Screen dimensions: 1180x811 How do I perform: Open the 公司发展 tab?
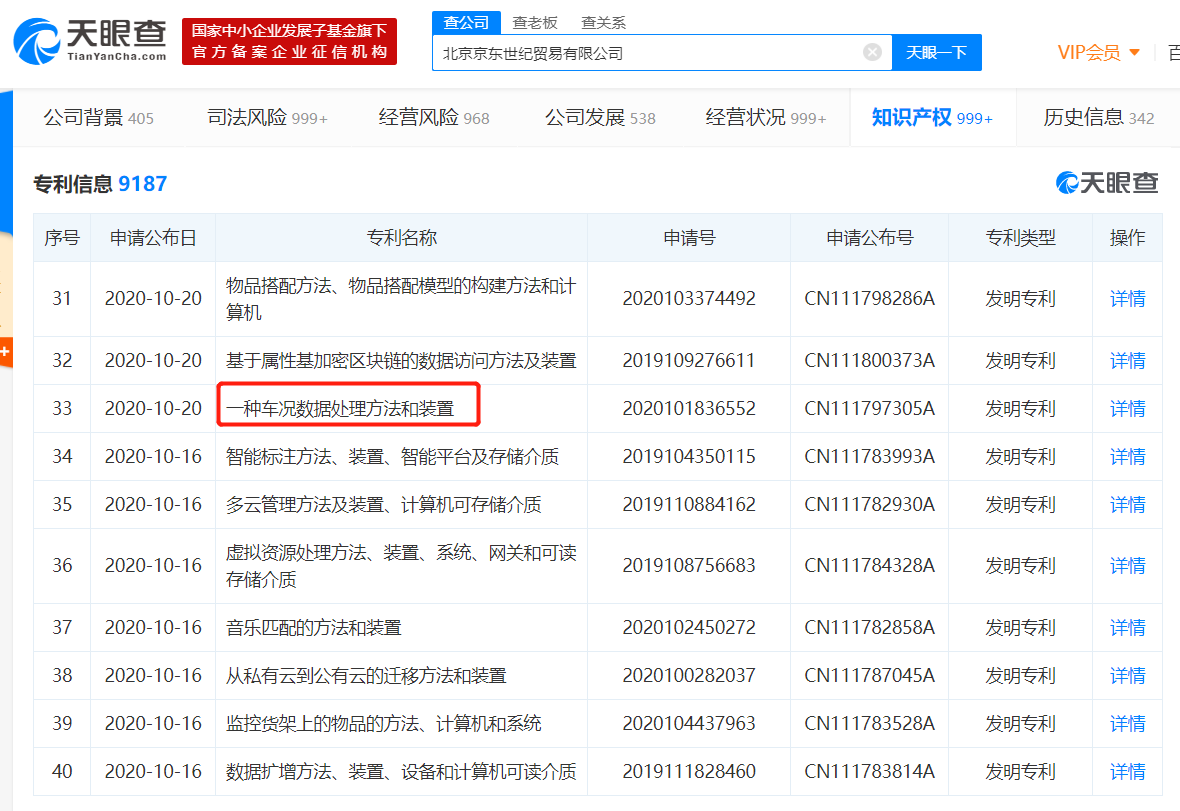coord(600,117)
